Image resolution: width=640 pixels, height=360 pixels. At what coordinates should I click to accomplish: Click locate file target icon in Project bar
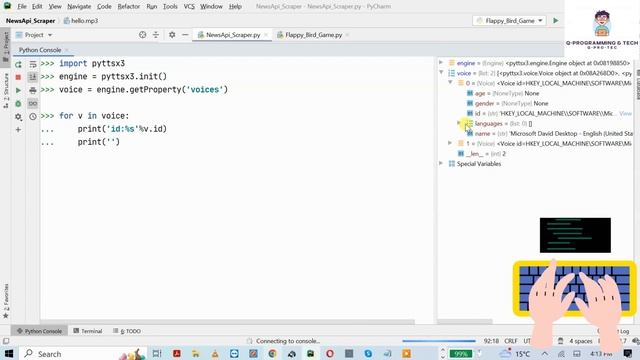[x=142, y=35]
